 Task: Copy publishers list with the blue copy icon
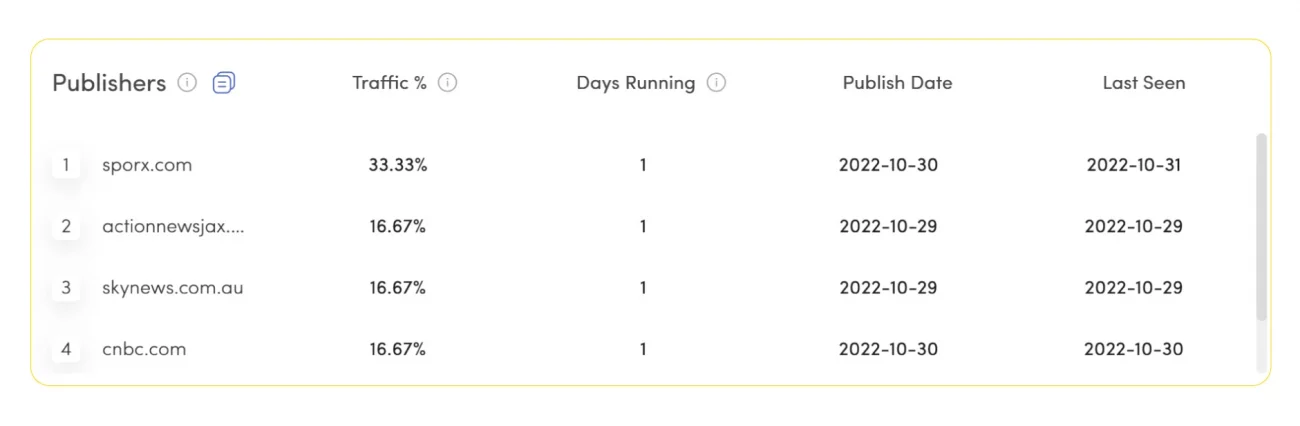(x=224, y=83)
